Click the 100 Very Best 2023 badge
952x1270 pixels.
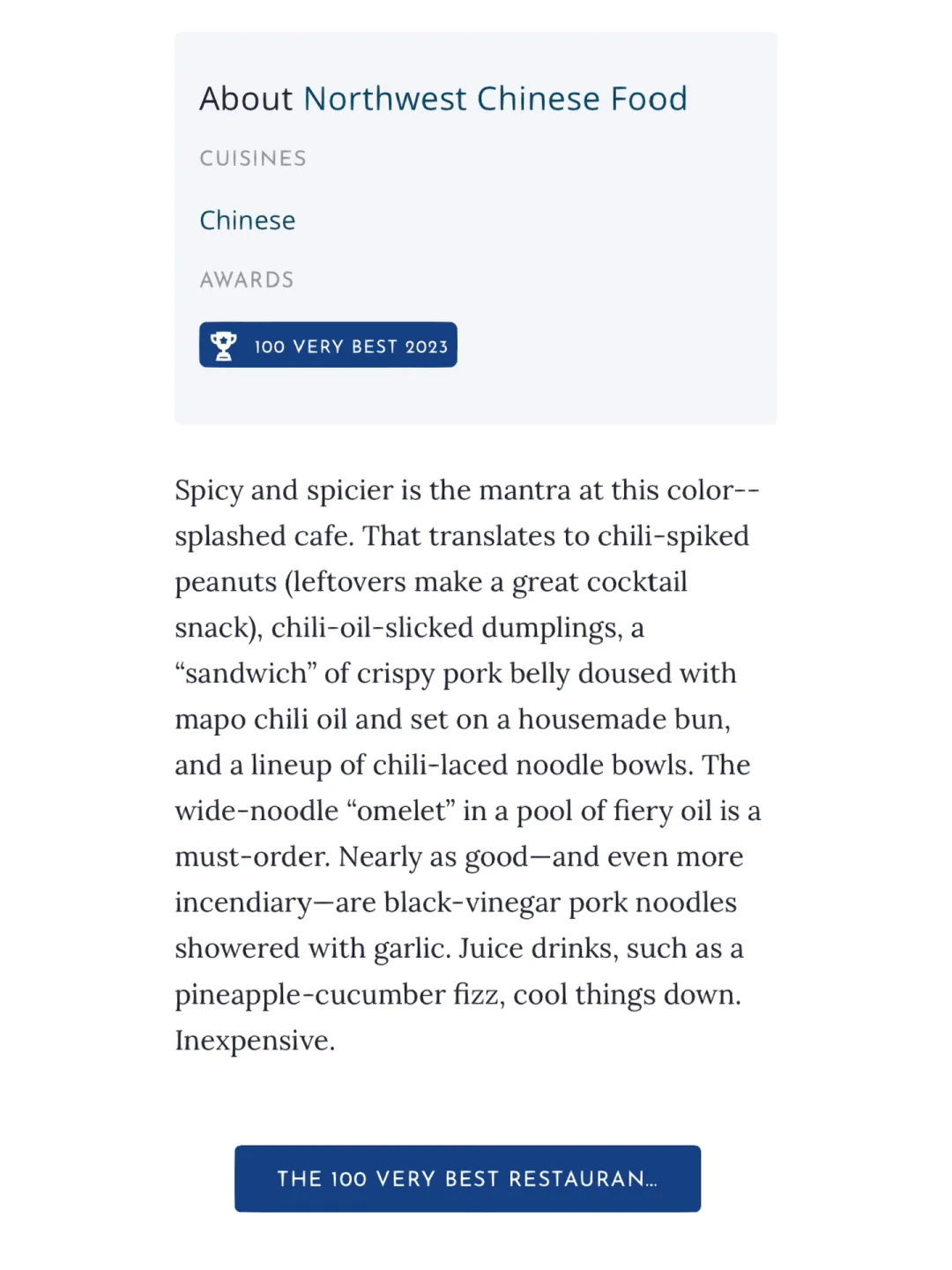(x=350, y=346)
